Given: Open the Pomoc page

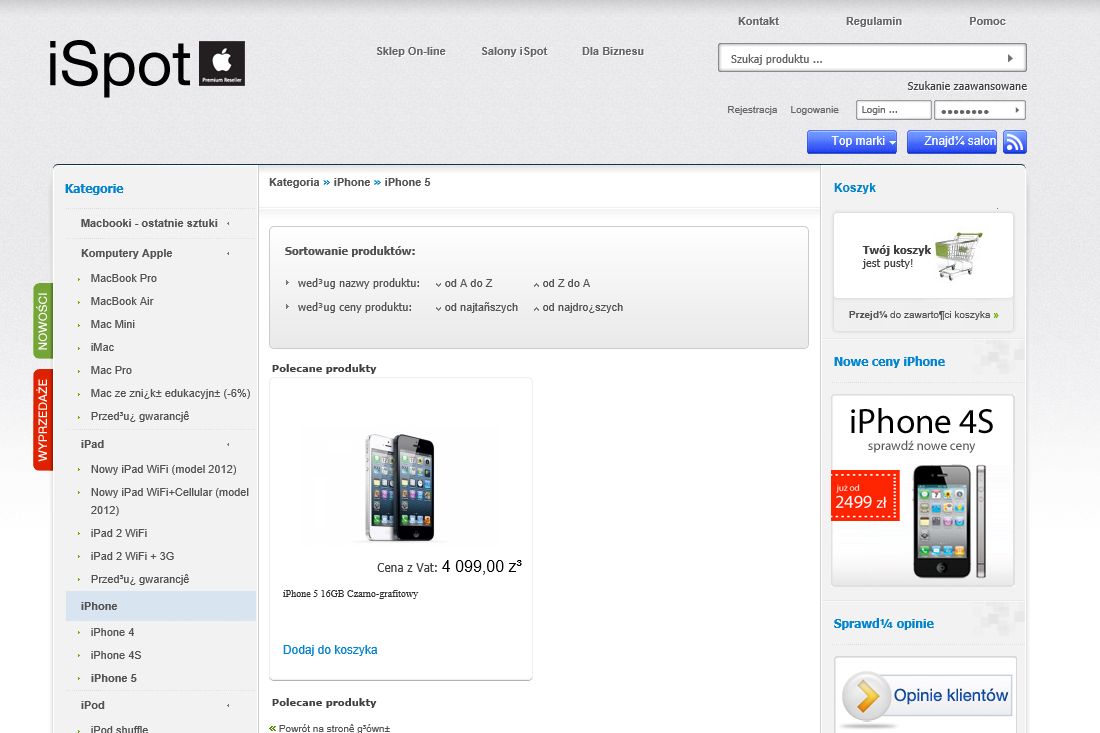Looking at the screenshot, I should pyautogui.click(x=987, y=21).
